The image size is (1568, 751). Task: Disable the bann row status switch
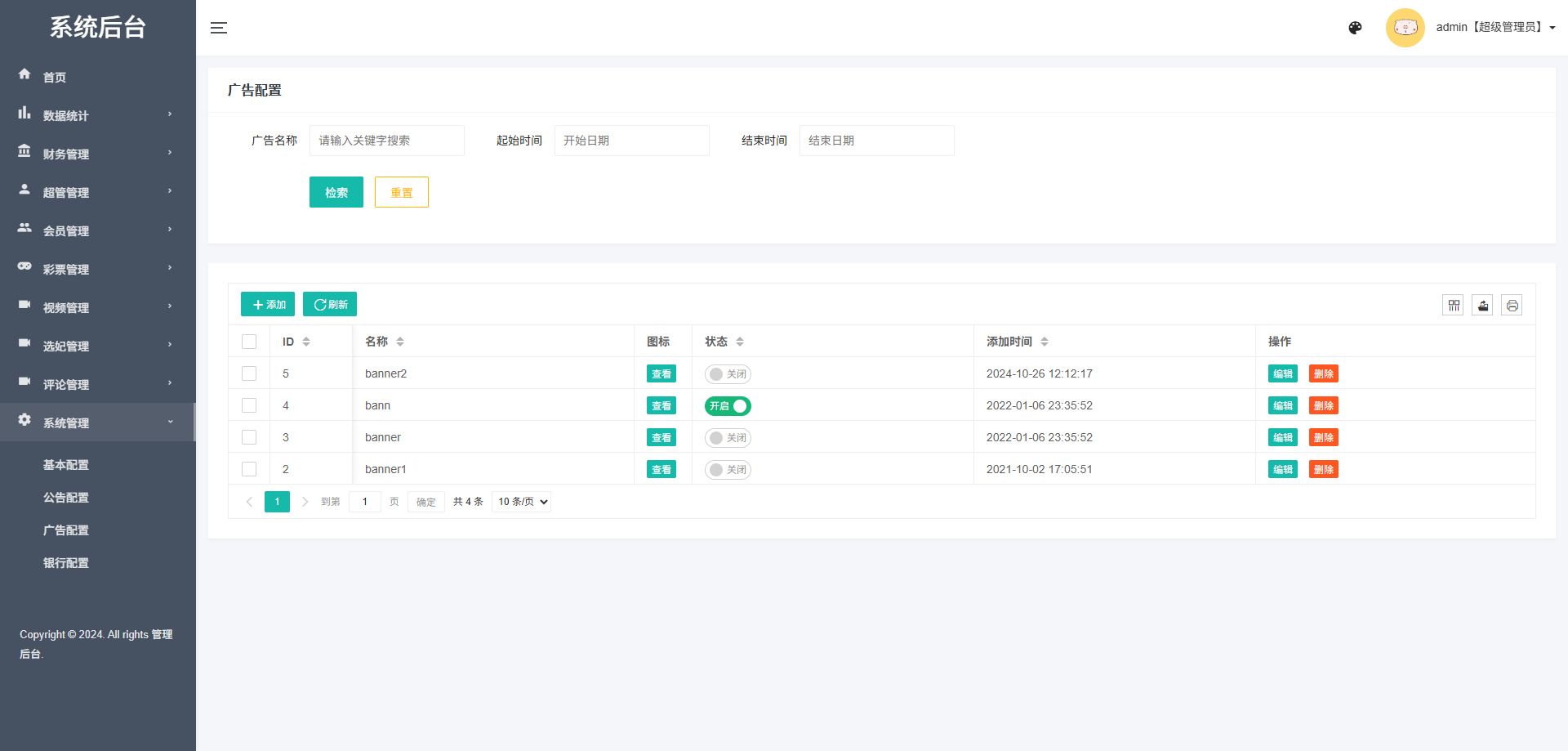[727, 405]
